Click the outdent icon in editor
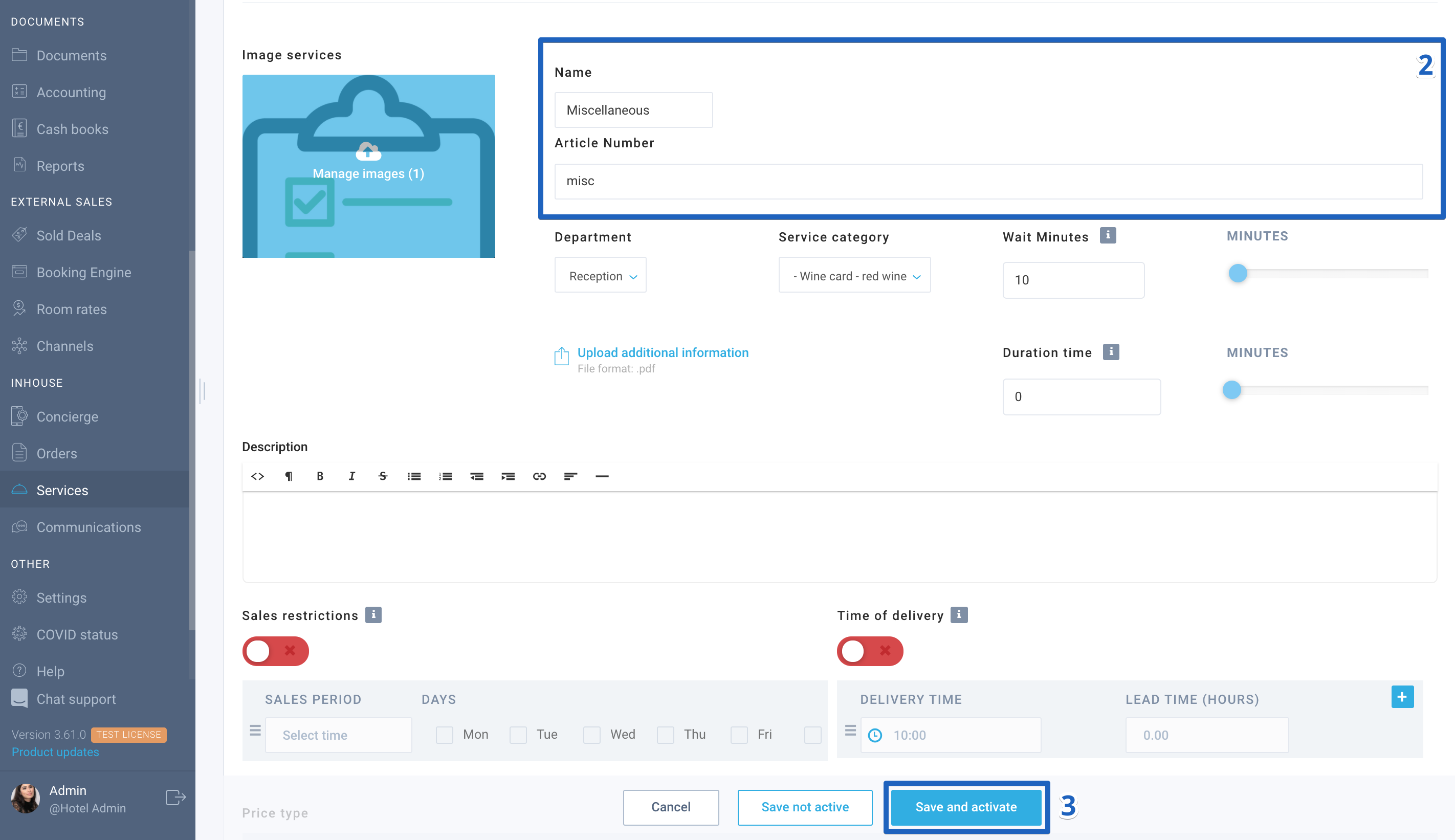The width and height of the screenshot is (1455, 840). [476, 476]
